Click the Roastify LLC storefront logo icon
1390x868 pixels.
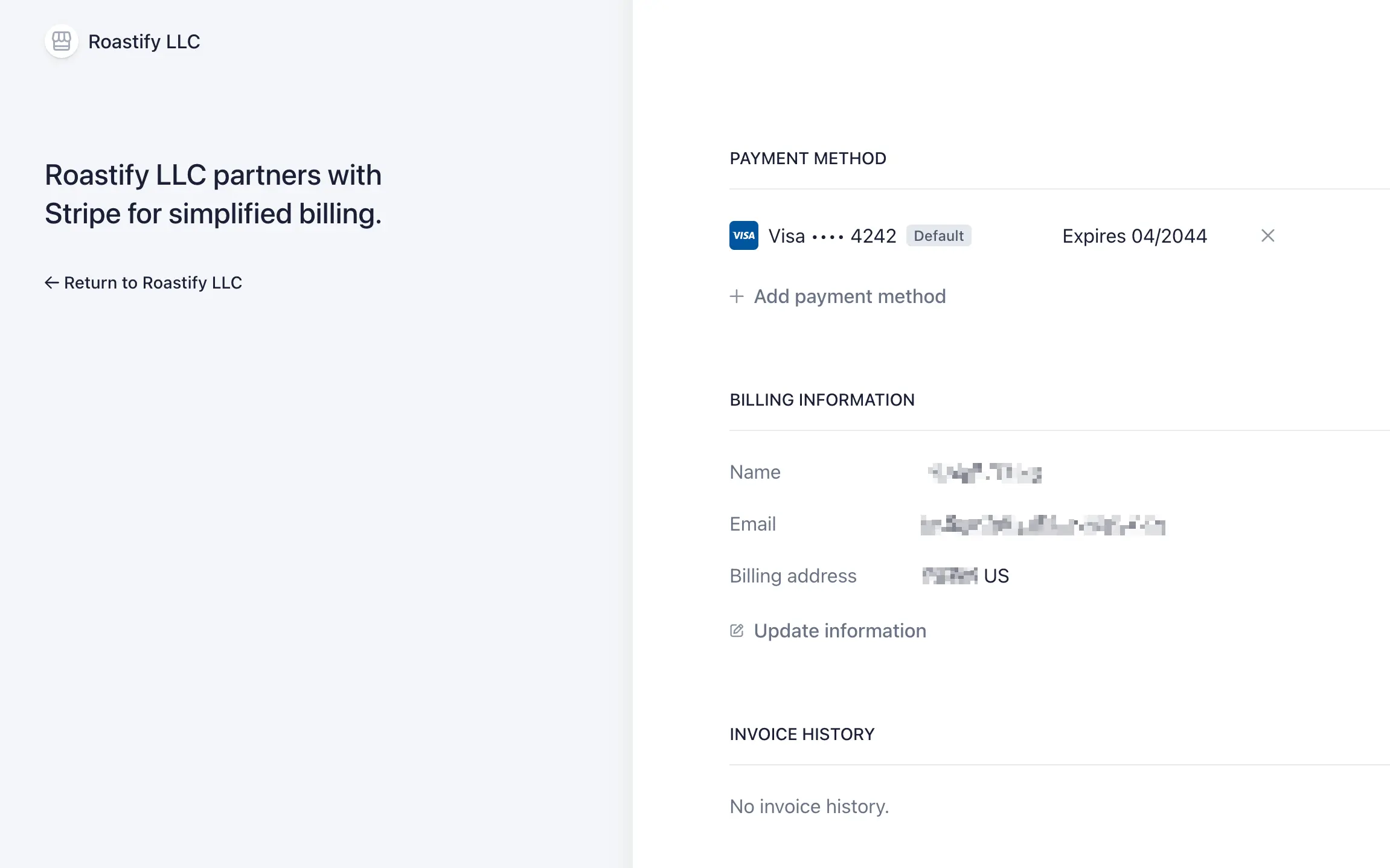tap(61, 41)
